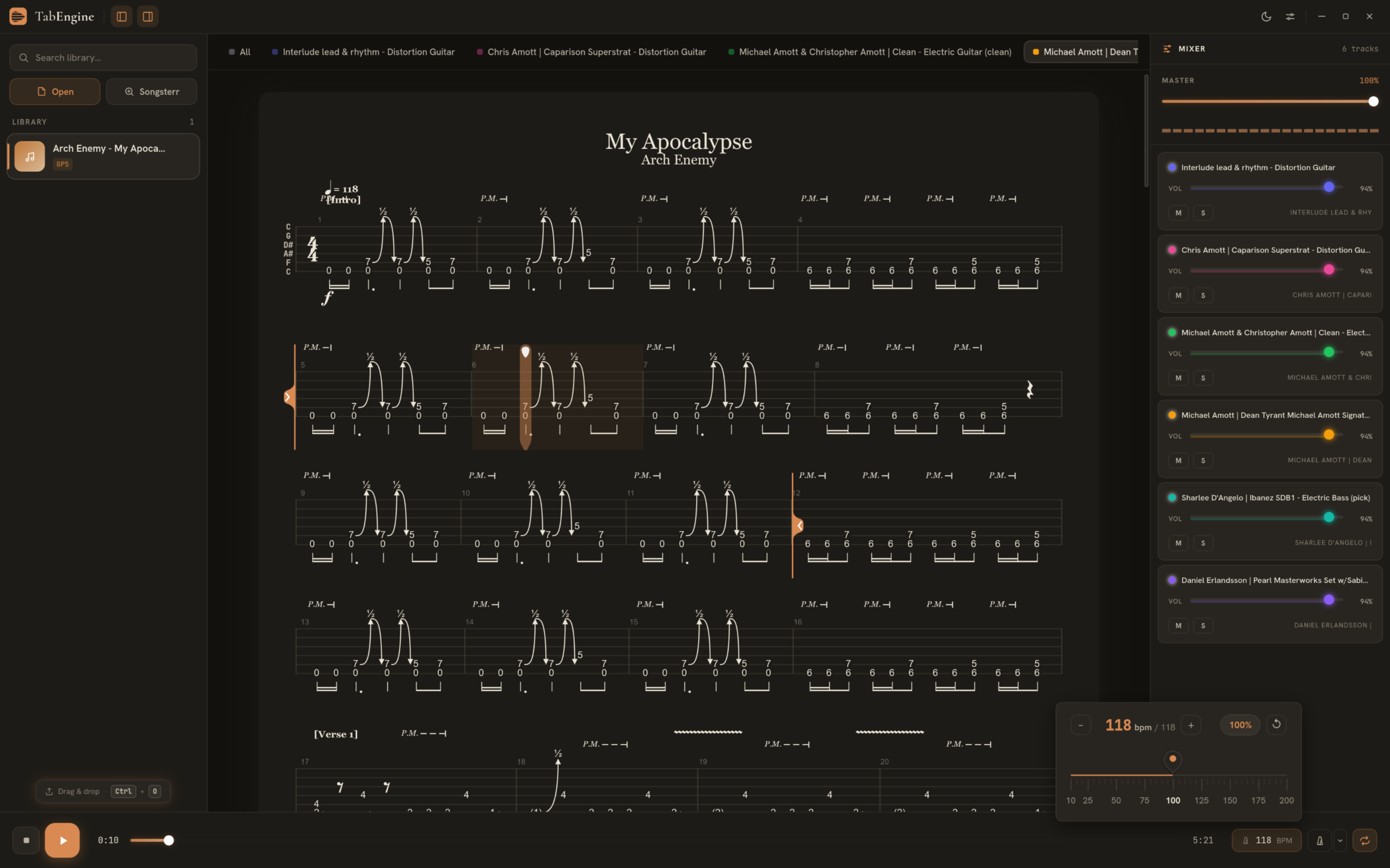Click the 100% tempo preset button
The height and width of the screenshot is (868, 1390).
[1240, 725]
